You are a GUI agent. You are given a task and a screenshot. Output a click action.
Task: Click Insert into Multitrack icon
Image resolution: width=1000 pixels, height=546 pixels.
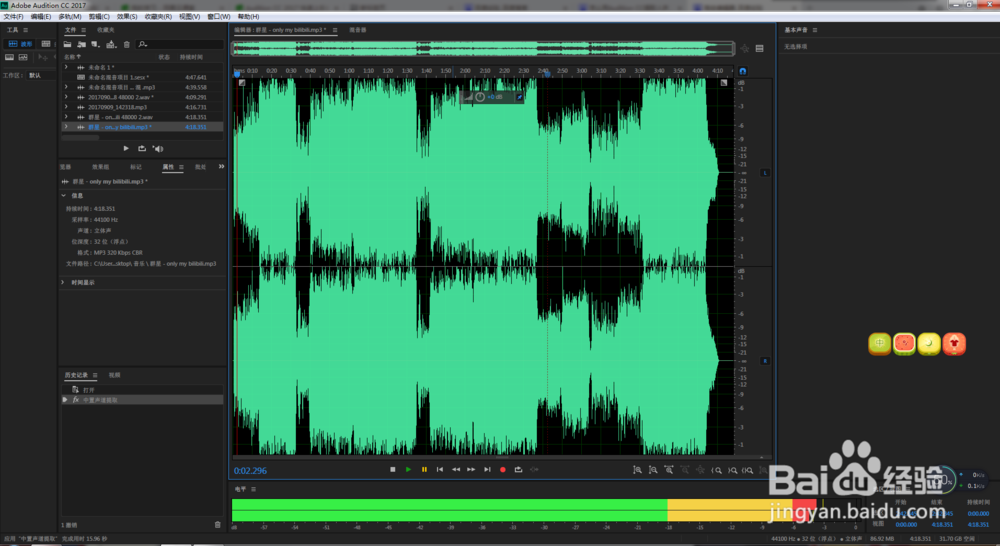tap(111, 44)
